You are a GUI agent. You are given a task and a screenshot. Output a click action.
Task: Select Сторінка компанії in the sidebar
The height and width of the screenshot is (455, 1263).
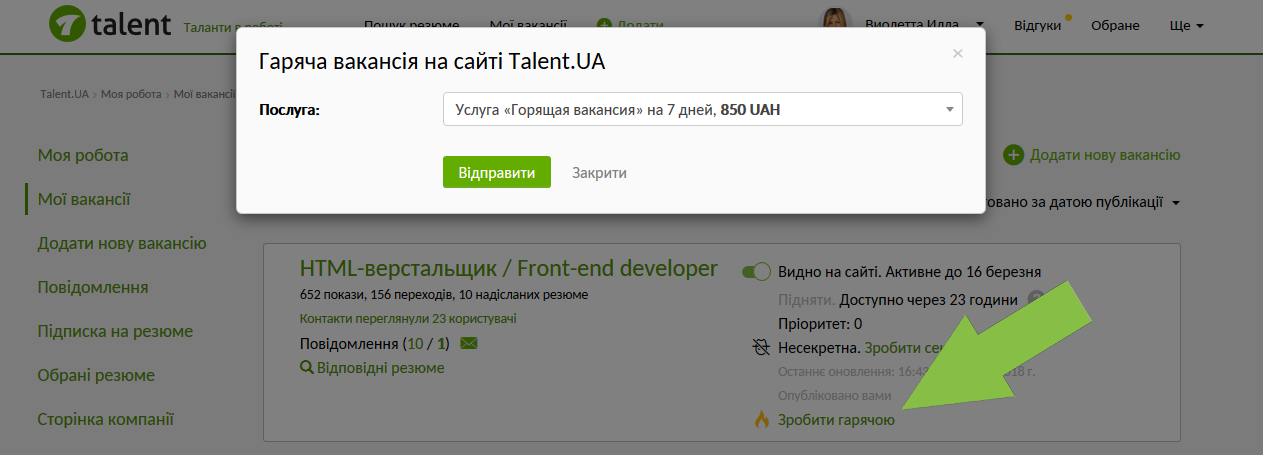[106, 419]
